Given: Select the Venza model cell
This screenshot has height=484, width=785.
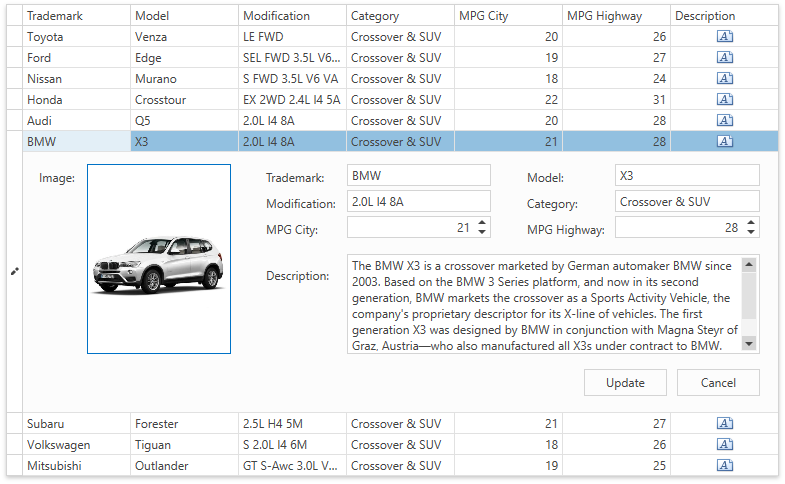Looking at the screenshot, I should click(x=184, y=37).
